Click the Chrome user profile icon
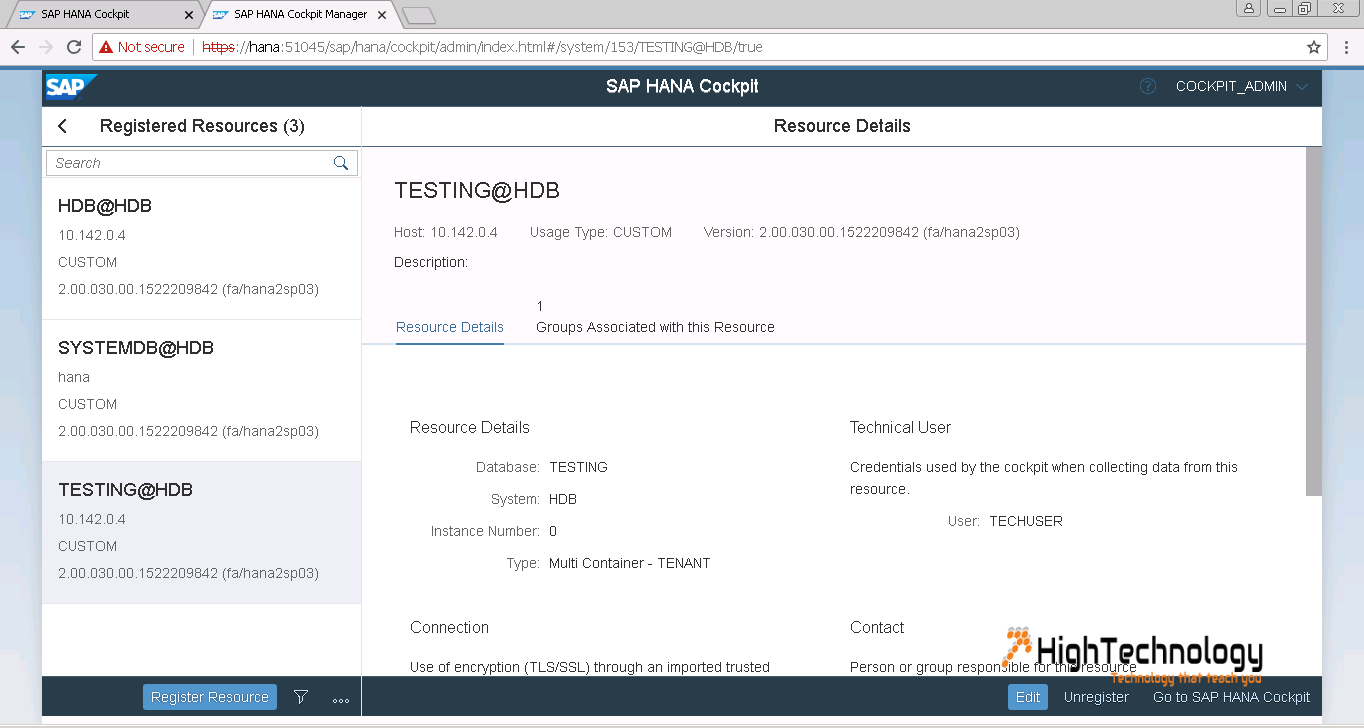 [x=1249, y=8]
